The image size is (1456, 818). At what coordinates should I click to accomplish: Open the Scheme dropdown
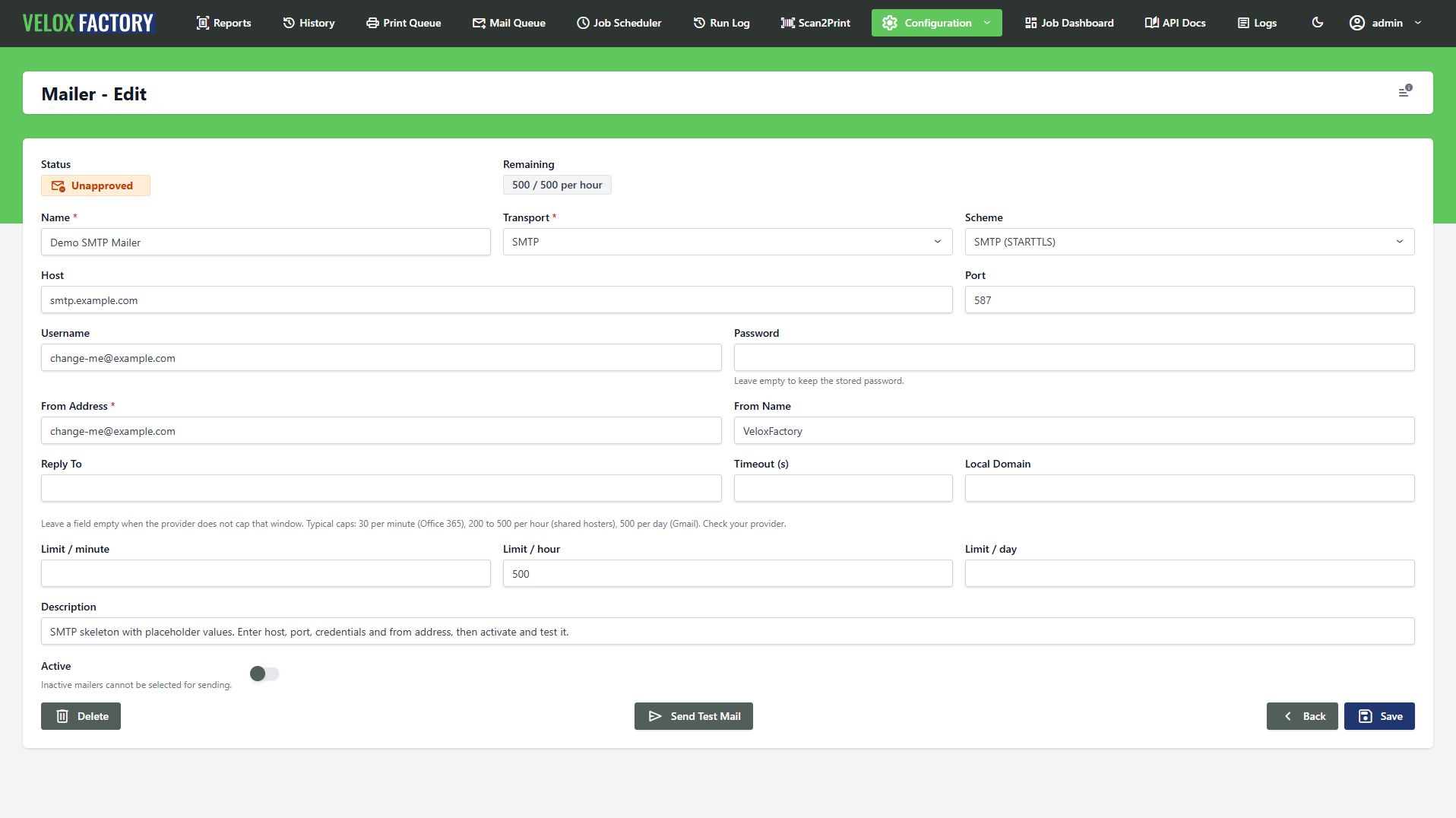1189,242
